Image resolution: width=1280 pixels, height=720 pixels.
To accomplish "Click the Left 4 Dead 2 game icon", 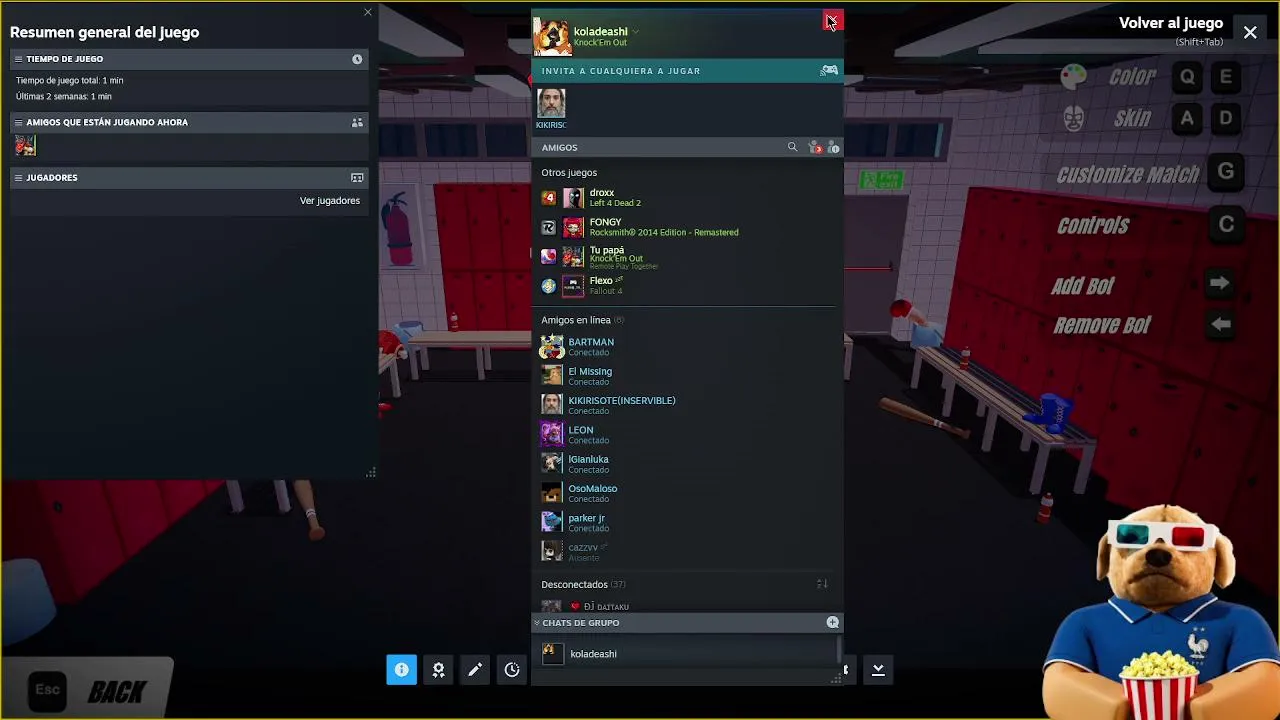I will pos(548,198).
